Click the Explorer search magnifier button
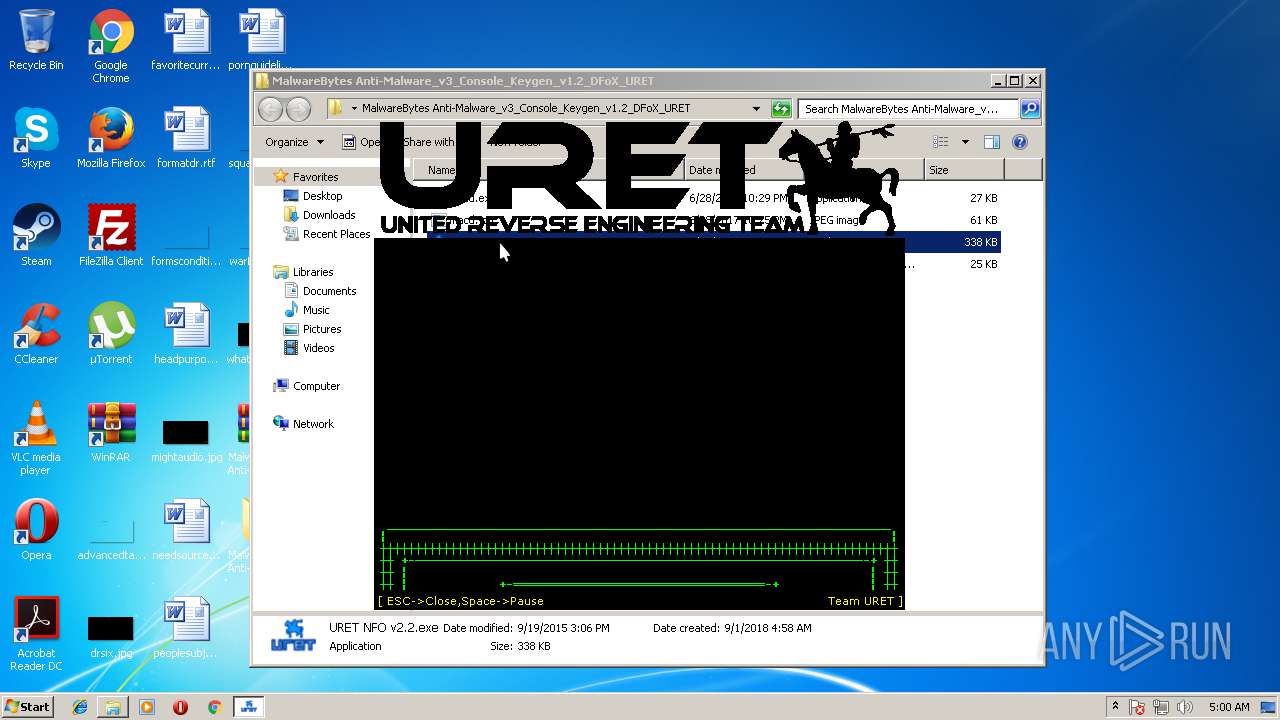The image size is (1280, 720). click(1030, 108)
